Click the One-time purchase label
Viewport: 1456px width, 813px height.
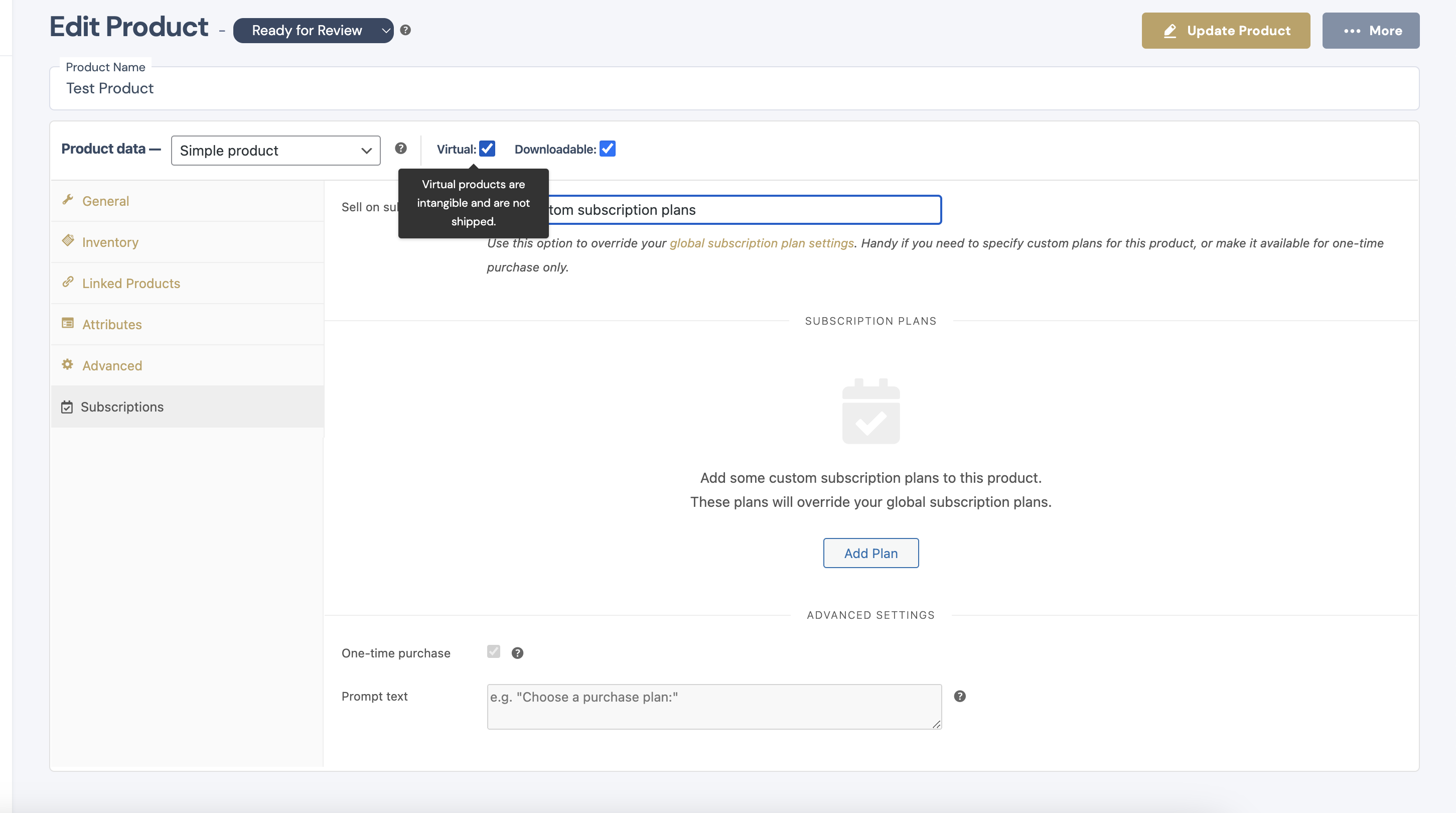tap(396, 653)
